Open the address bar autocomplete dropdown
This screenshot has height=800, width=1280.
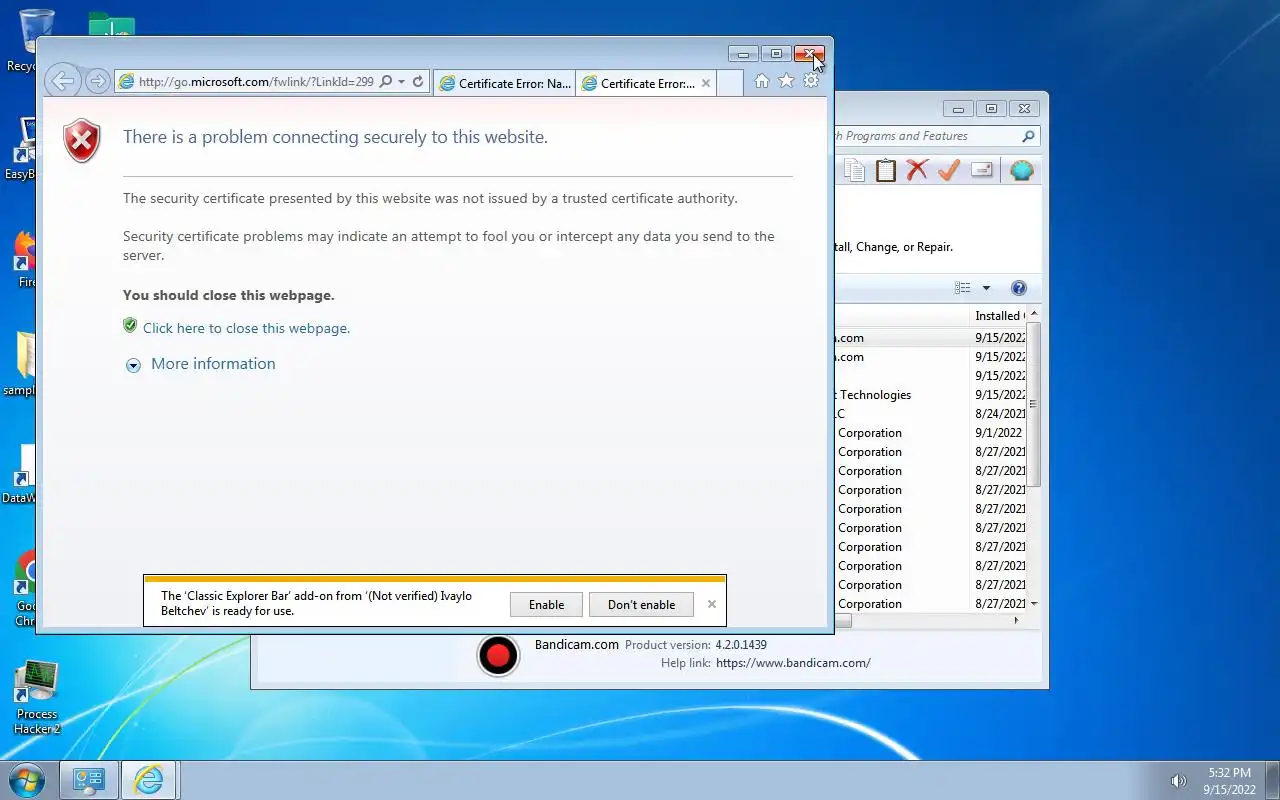tap(401, 82)
